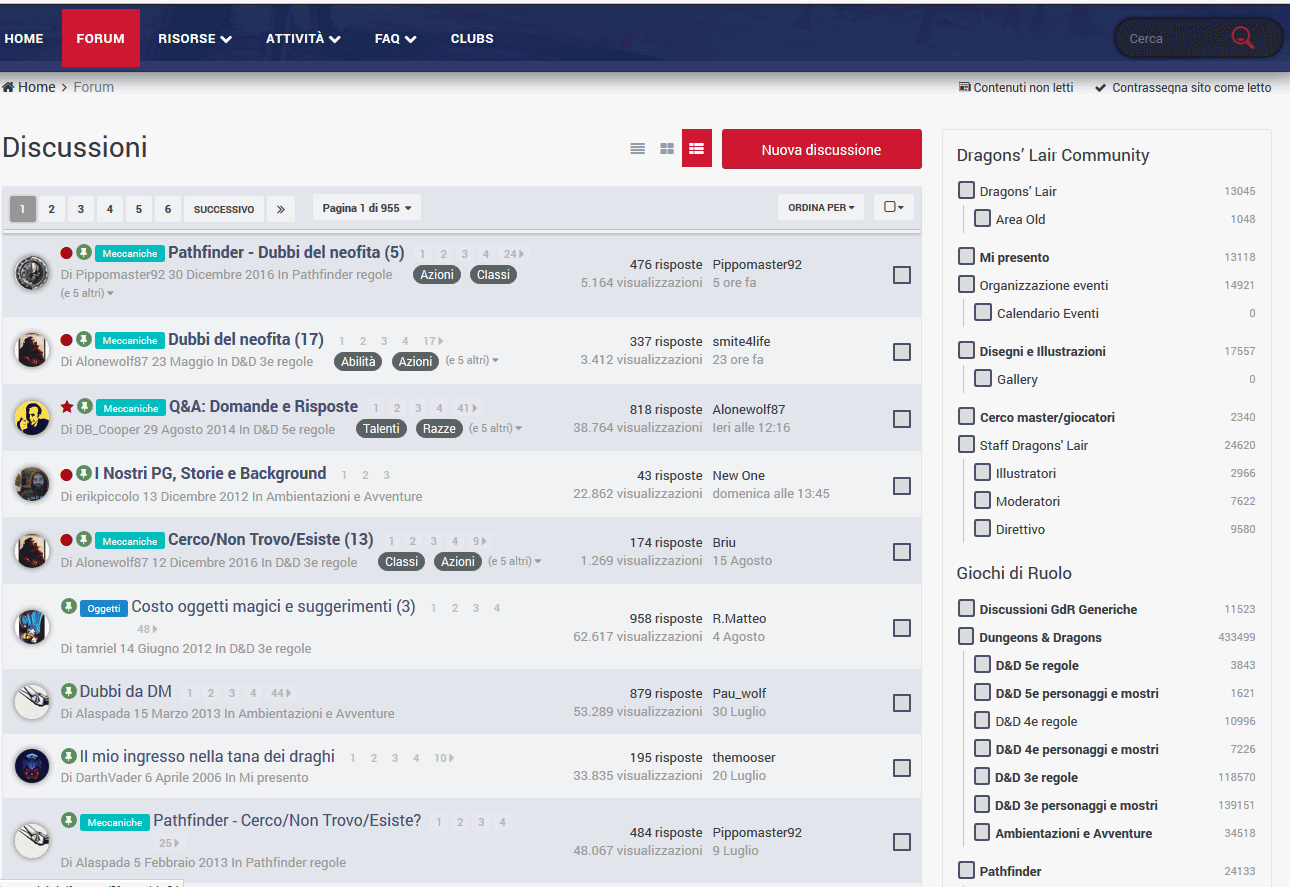This screenshot has height=887, width=1290.
Task: Enable the D&D 5e regole filter checkbox
Action: pyautogui.click(x=982, y=664)
